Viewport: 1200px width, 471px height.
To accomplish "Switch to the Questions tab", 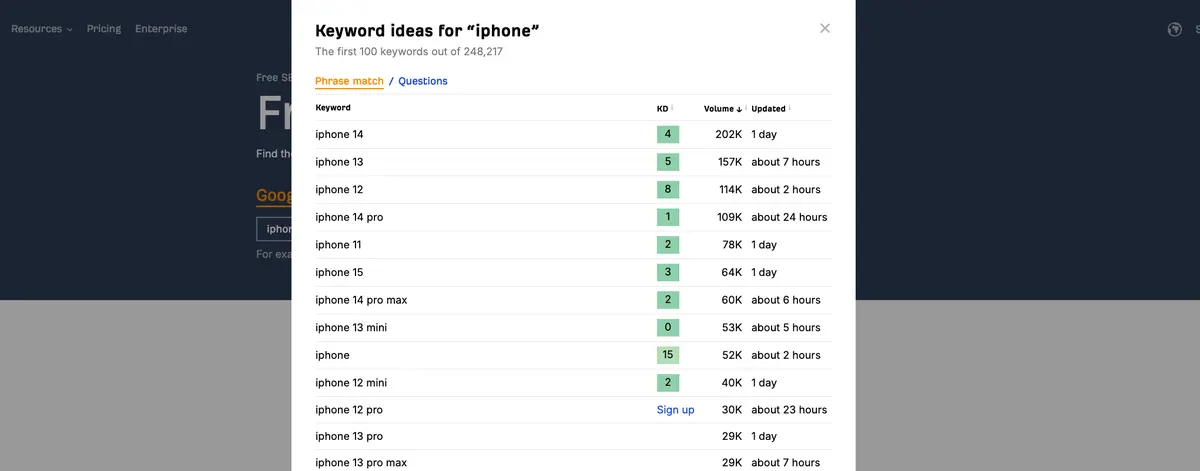I will coord(423,81).
